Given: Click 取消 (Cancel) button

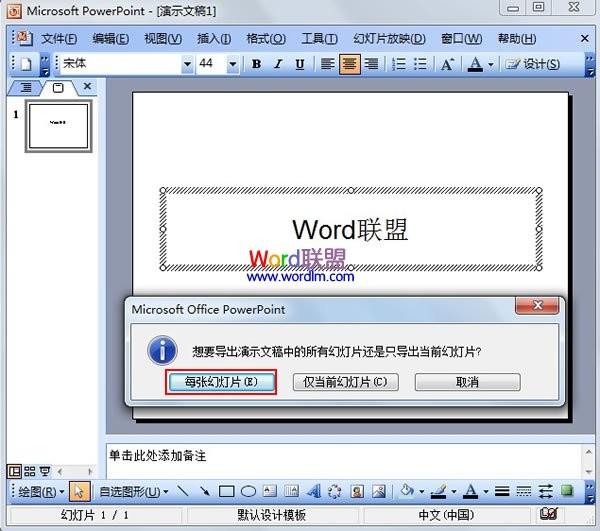Looking at the screenshot, I should pos(468,382).
